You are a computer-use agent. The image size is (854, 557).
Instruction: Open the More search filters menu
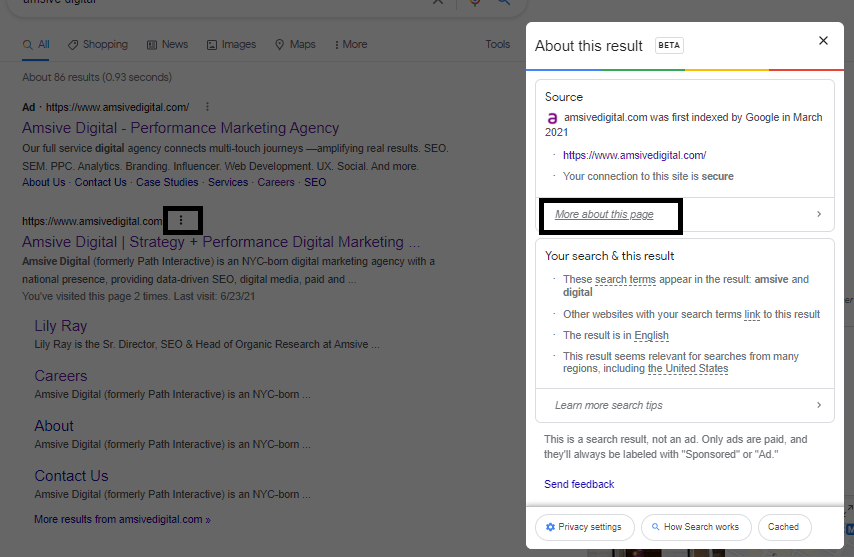point(351,45)
